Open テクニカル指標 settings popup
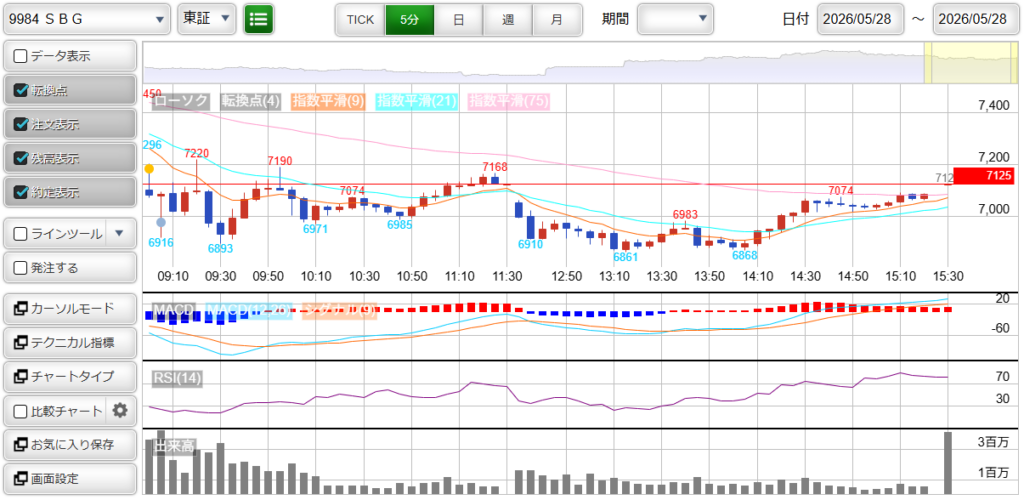 click(x=71, y=343)
